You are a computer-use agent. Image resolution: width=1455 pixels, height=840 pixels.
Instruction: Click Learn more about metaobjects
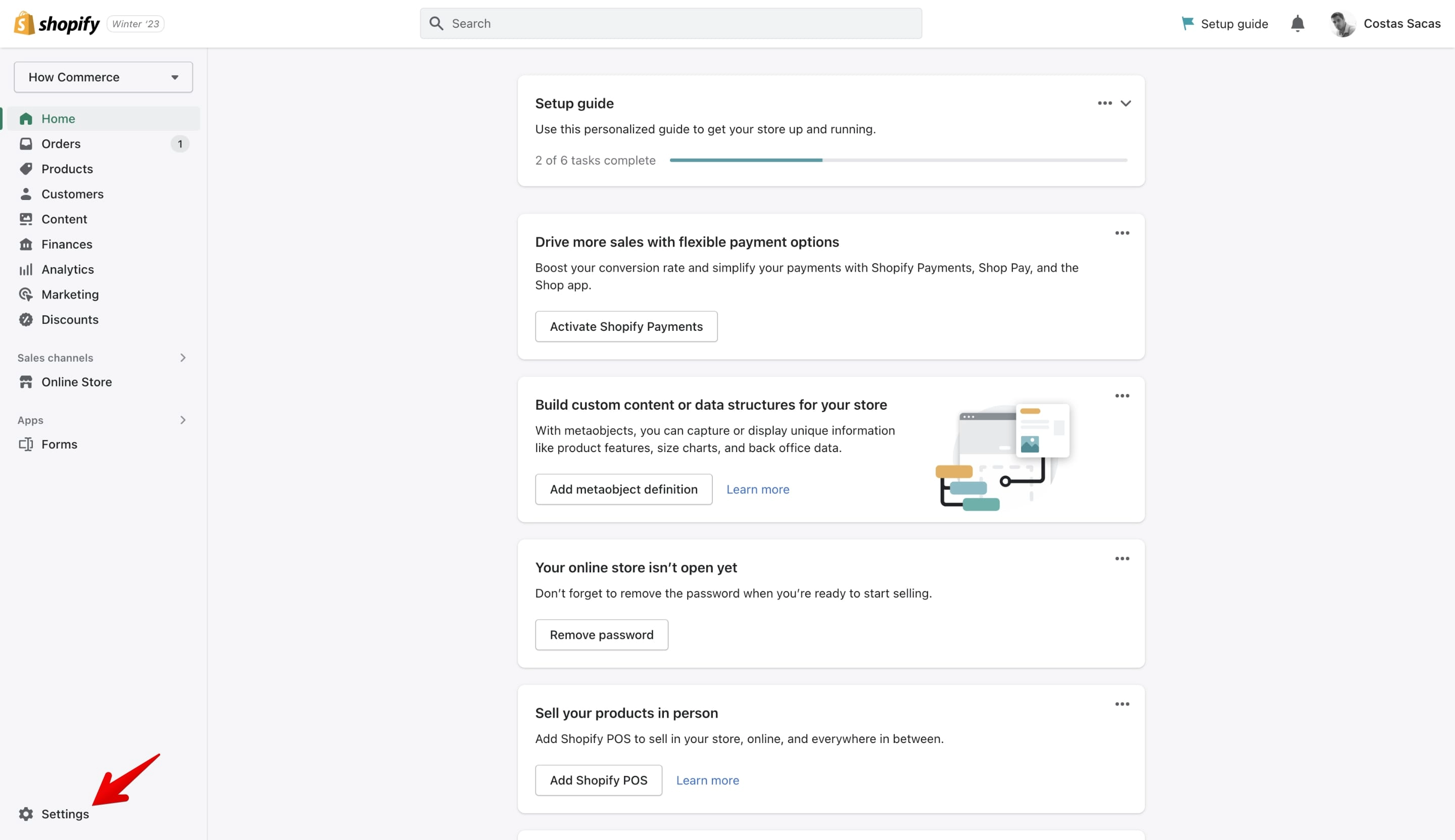click(x=757, y=489)
